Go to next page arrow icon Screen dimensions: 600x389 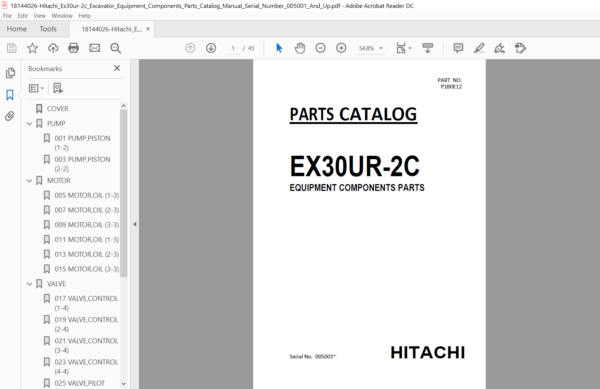[211, 48]
